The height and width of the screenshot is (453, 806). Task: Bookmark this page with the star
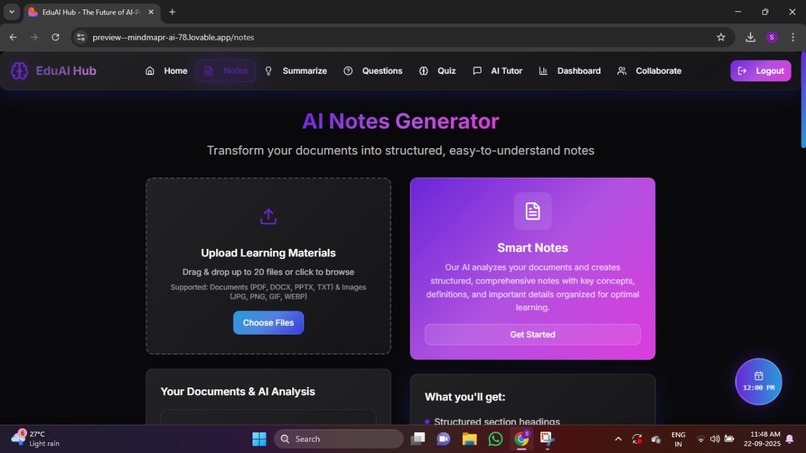(x=721, y=37)
